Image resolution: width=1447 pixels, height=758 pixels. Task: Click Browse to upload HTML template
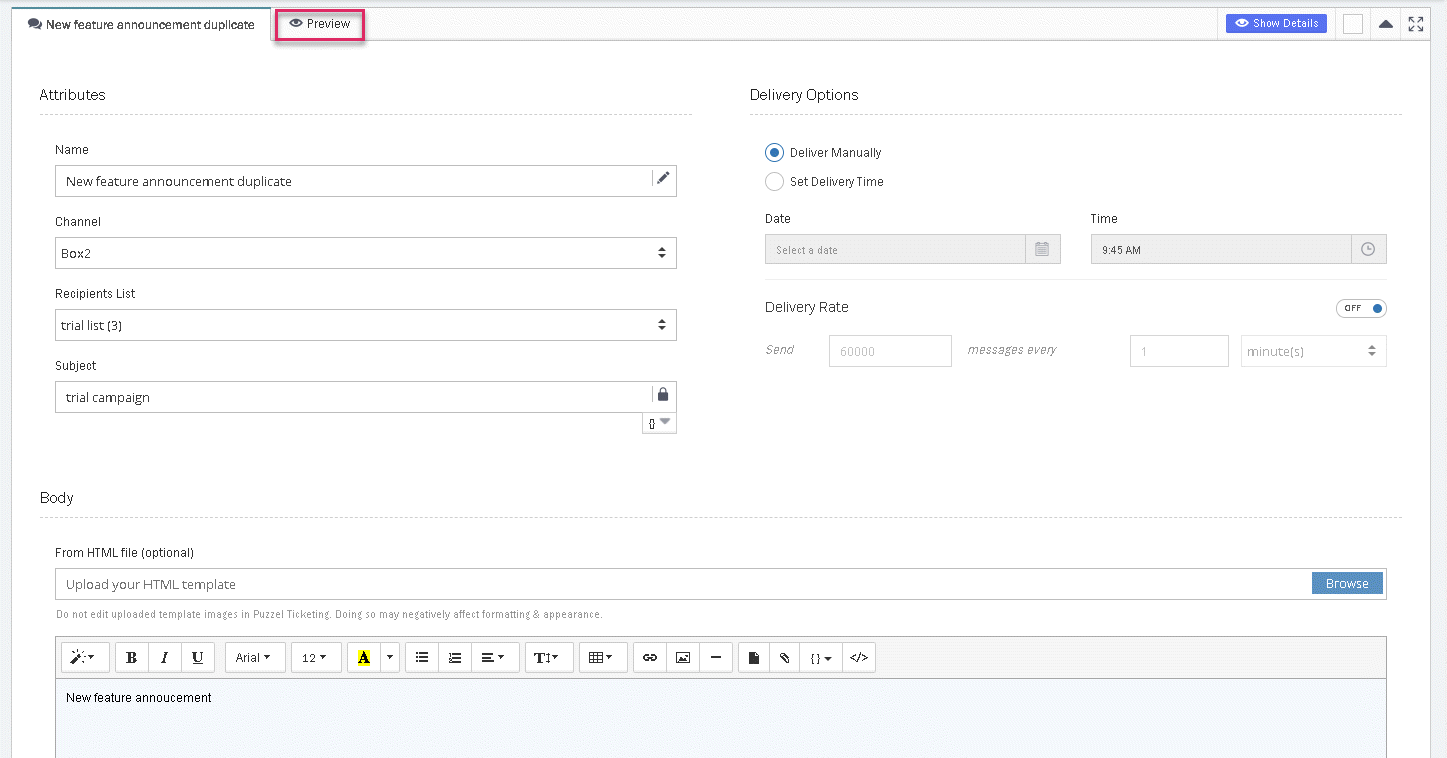pos(1347,584)
